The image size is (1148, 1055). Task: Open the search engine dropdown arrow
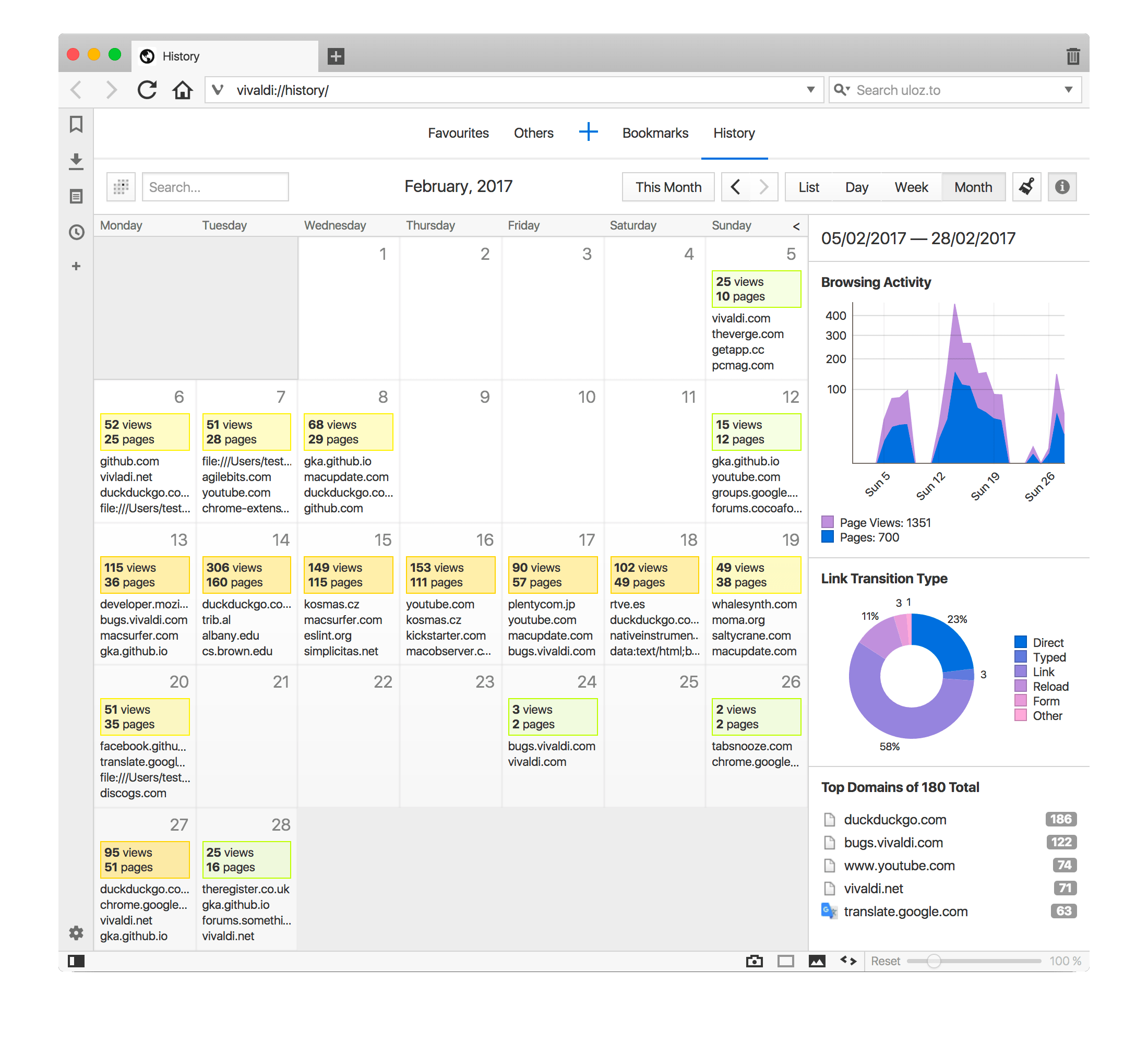1068,90
